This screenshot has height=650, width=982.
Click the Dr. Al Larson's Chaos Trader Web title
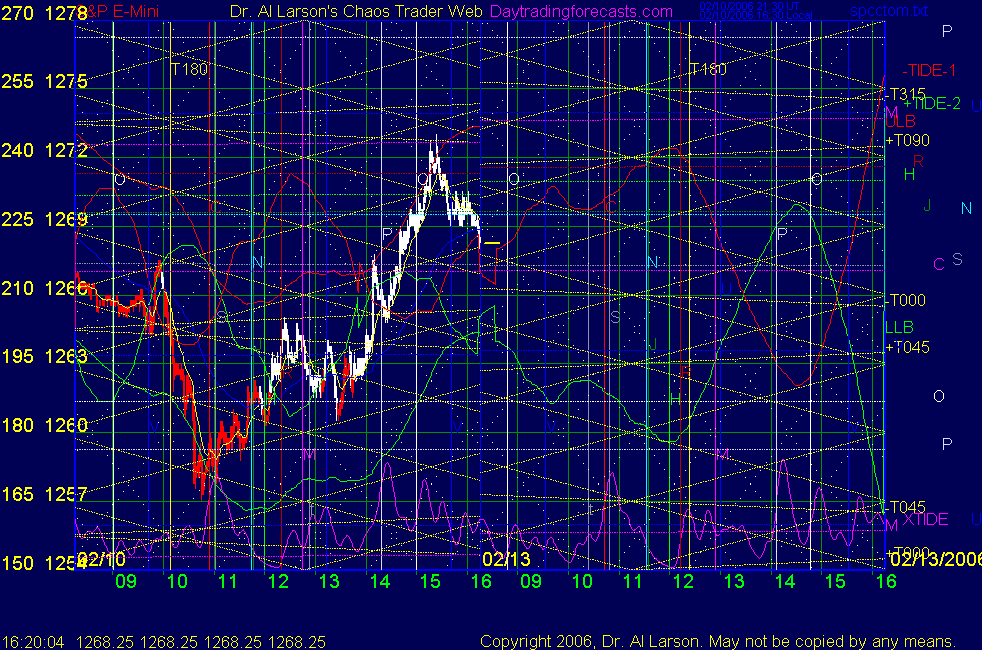pyautogui.click(x=356, y=11)
